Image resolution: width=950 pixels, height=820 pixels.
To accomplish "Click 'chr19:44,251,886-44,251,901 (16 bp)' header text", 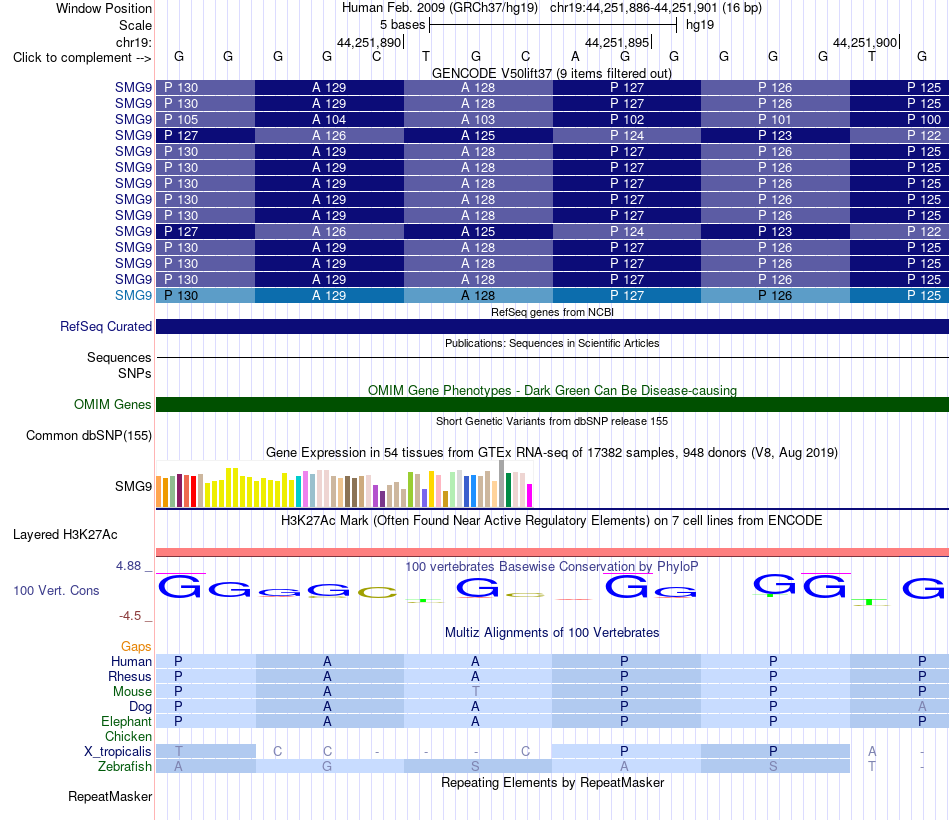I will tap(656, 8).
